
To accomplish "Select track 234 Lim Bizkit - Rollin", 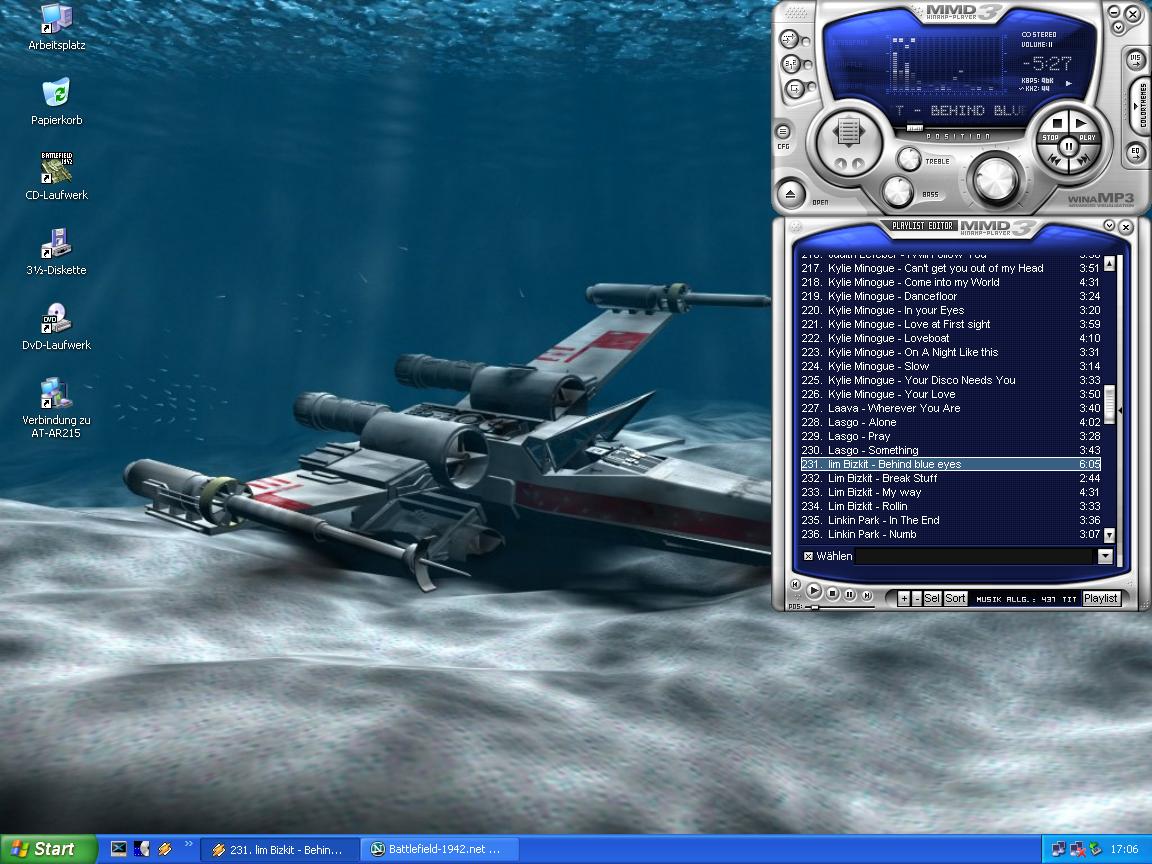I will [951, 505].
